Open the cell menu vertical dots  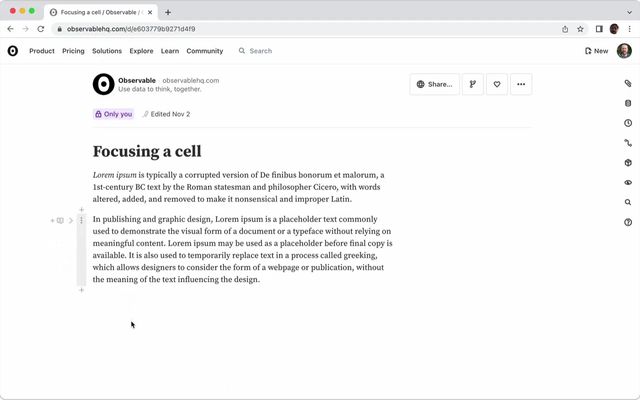coord(81,220)
